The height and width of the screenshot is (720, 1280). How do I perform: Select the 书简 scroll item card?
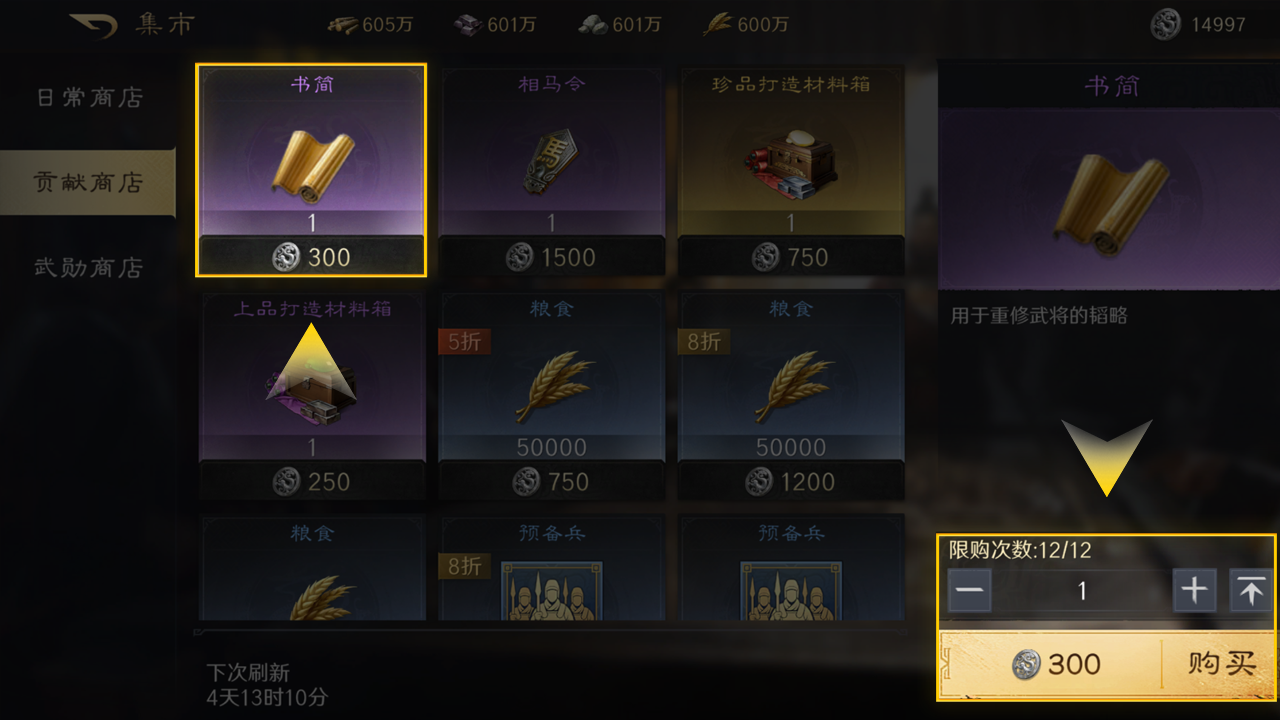coord(311,170)
